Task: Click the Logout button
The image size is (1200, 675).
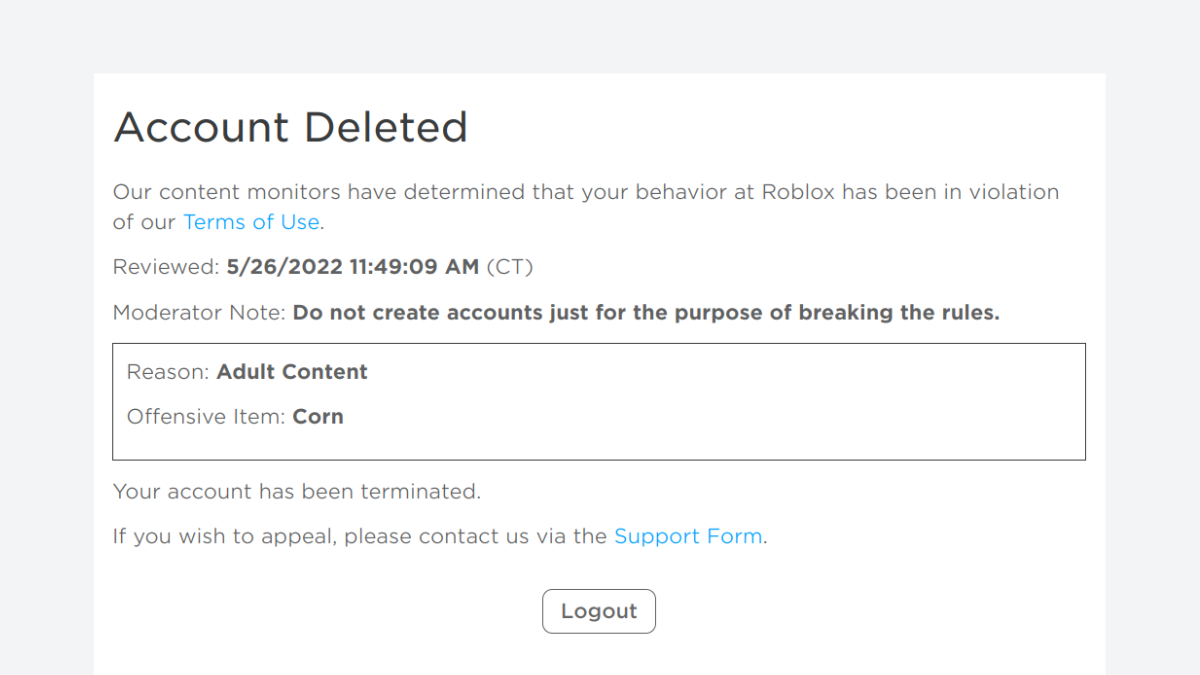Action: 599,611
